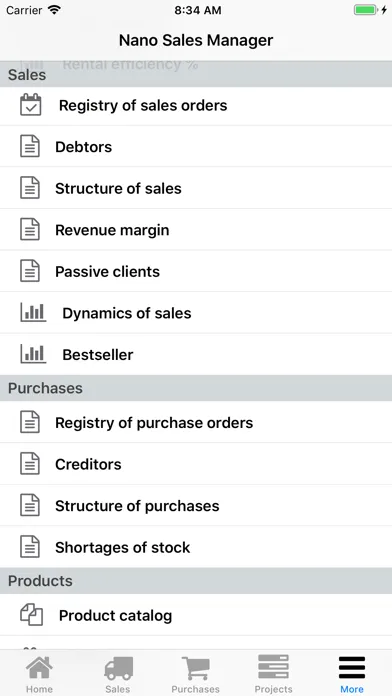
Task: Open the Purchases cart tab
Action: click(195, 674)
